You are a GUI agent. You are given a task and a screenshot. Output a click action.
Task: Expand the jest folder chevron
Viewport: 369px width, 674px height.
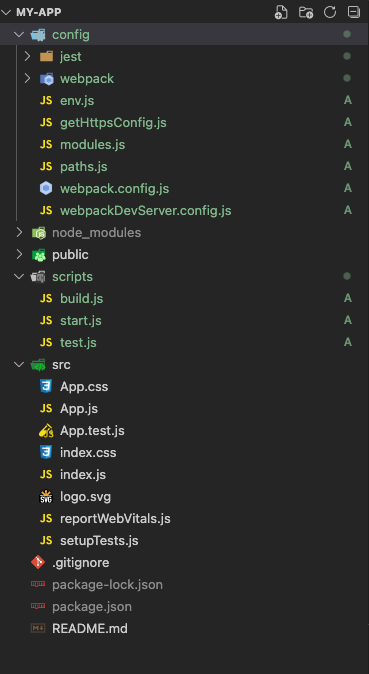(x=27, y=56)
